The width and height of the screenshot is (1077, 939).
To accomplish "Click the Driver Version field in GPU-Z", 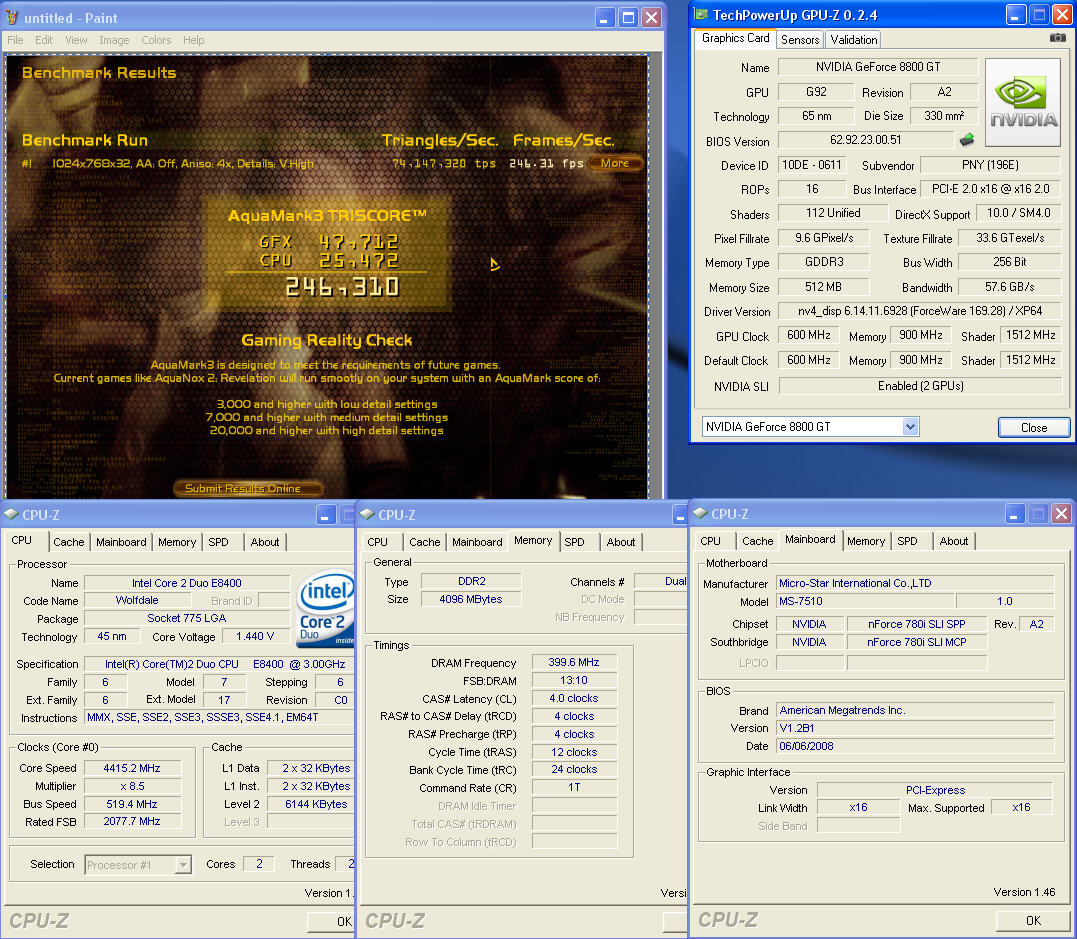I will [x=920, y=311].
